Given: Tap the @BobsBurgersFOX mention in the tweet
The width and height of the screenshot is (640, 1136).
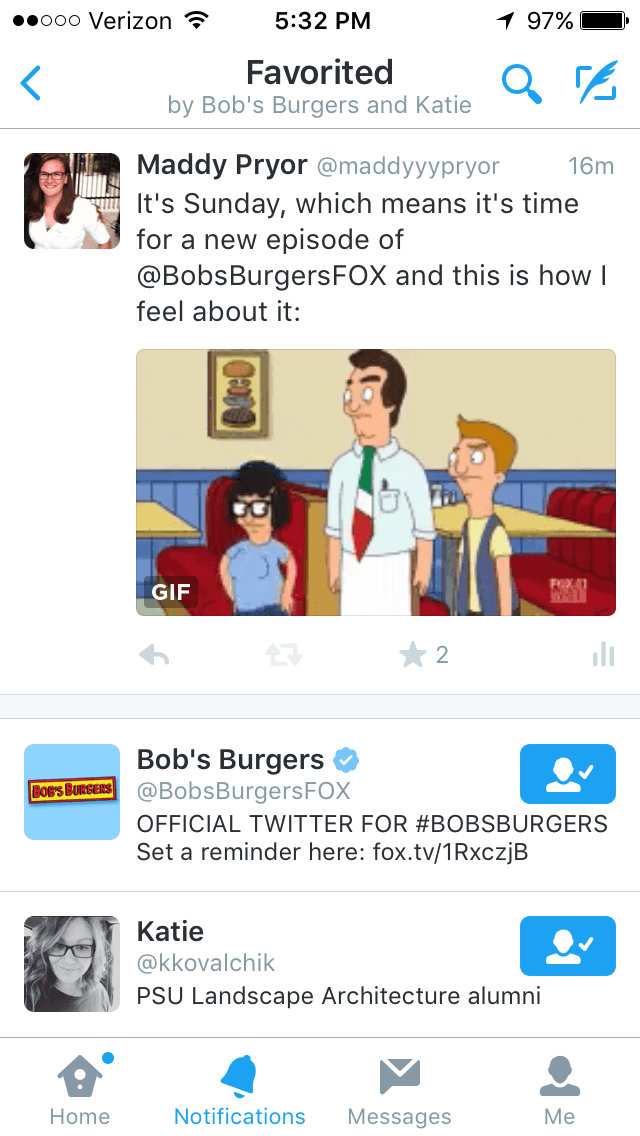Looking at the screenshot, I should [x=262, y=276].
